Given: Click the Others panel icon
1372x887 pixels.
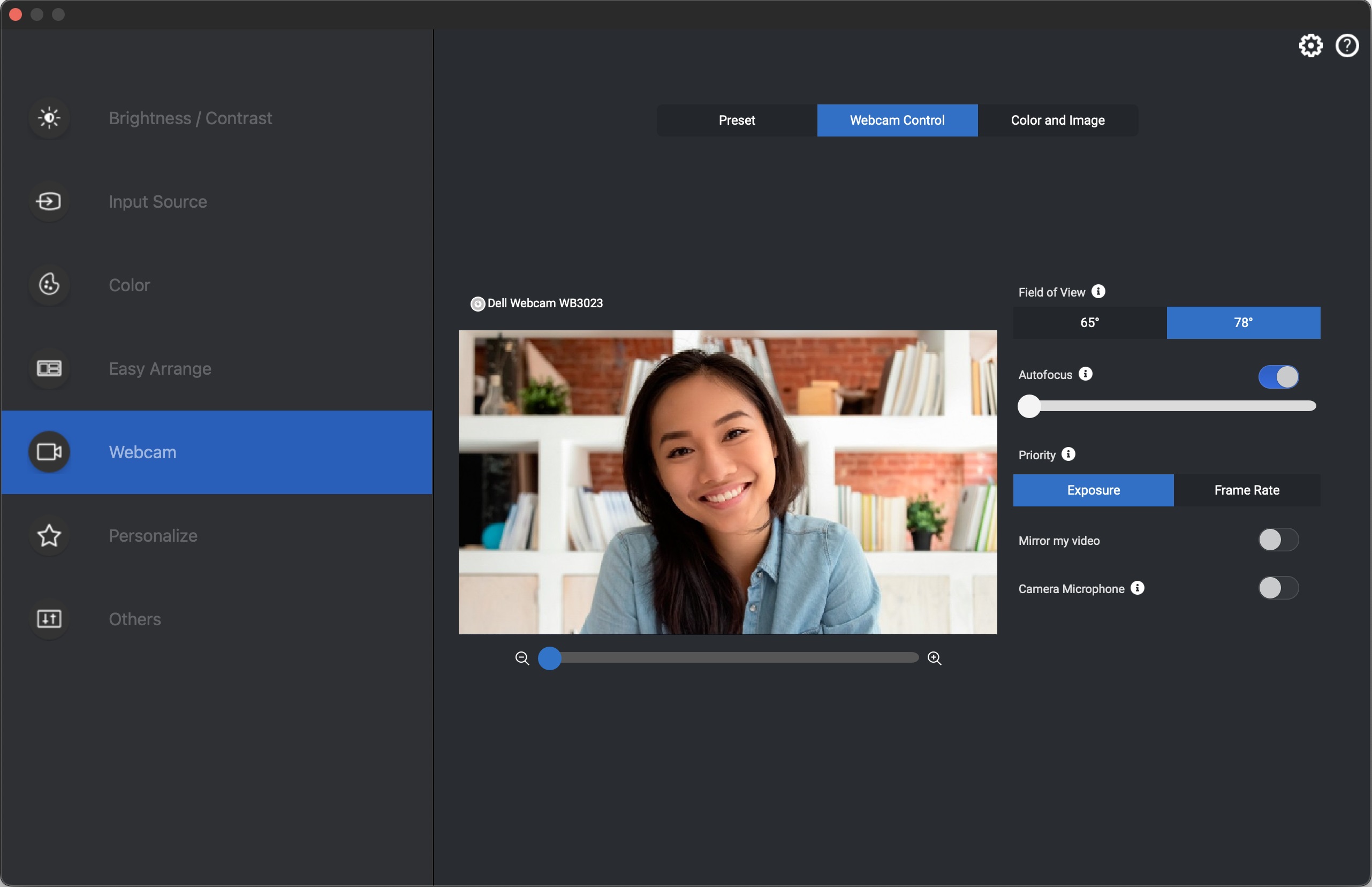Looking at the screenshot, I should [x=49, y=617].
